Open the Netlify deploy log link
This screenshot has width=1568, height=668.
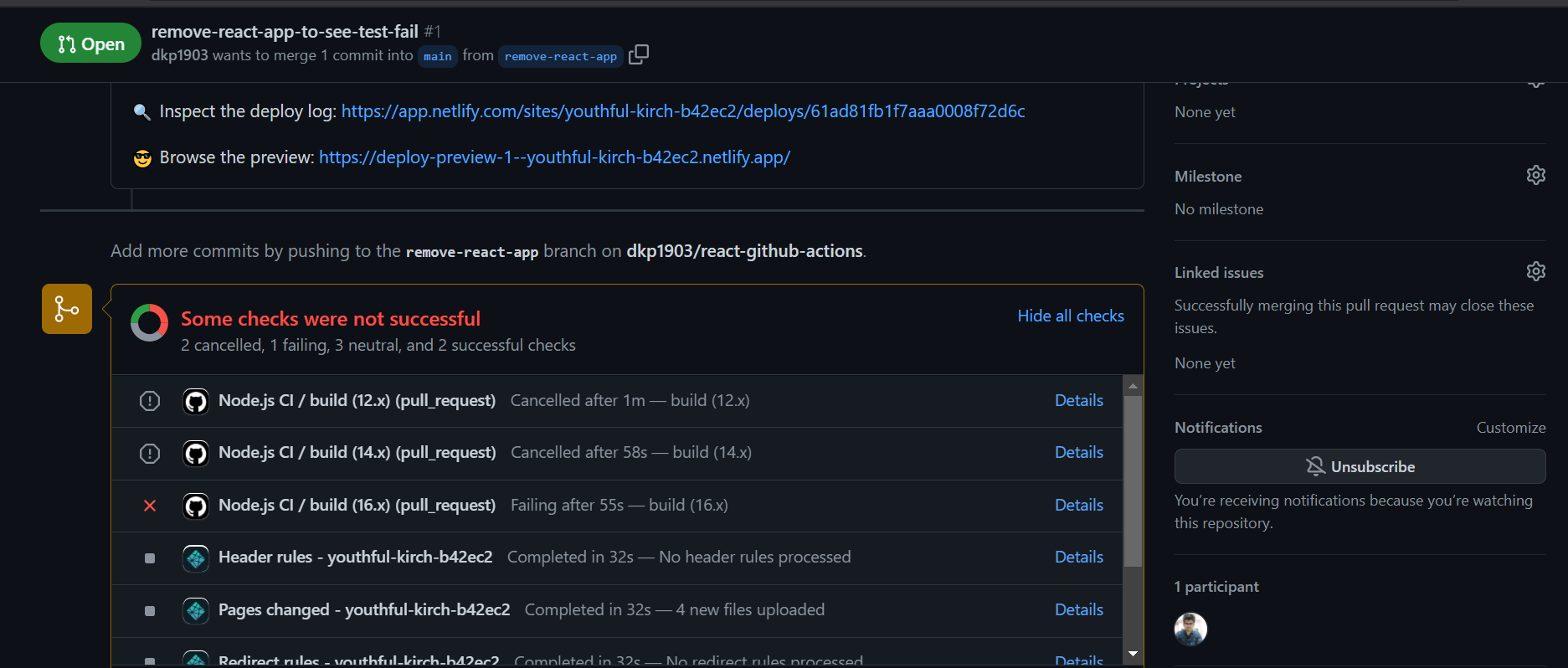point(683,111)
